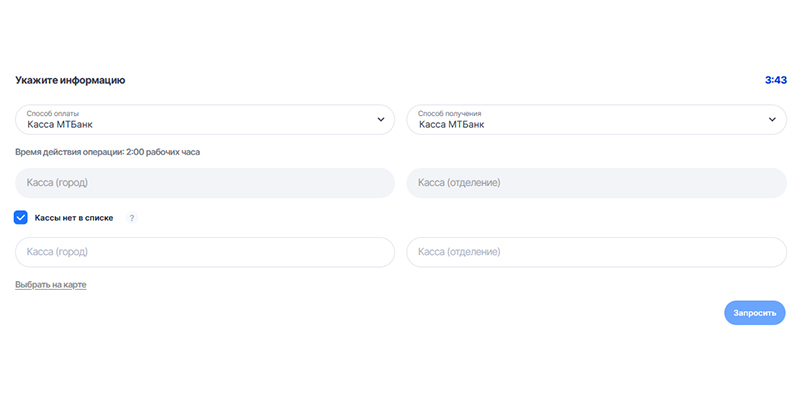The width and height of the screenshot is (800, 400).
Task: Click the chevron arrow in Способ оплаты
Action: click(381, 119)
